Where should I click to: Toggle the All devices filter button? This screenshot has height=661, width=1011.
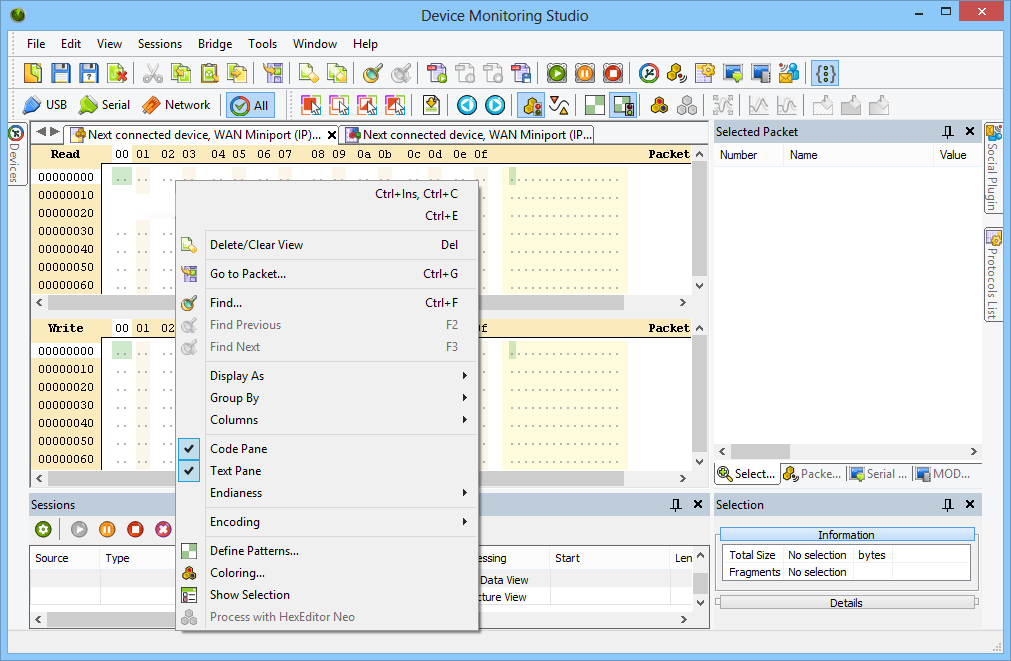point(250,105)
